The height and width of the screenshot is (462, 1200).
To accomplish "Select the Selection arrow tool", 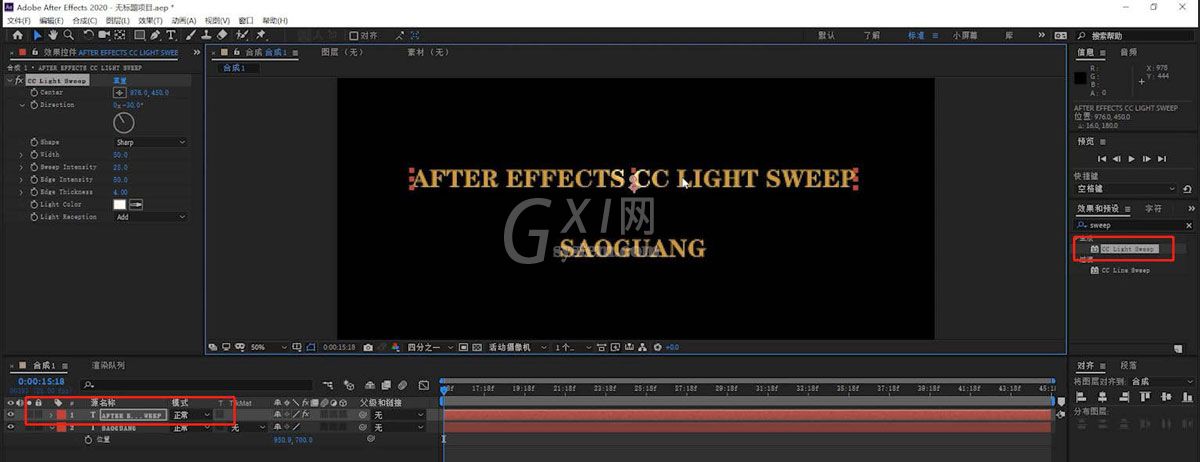I will click(38, 35).
